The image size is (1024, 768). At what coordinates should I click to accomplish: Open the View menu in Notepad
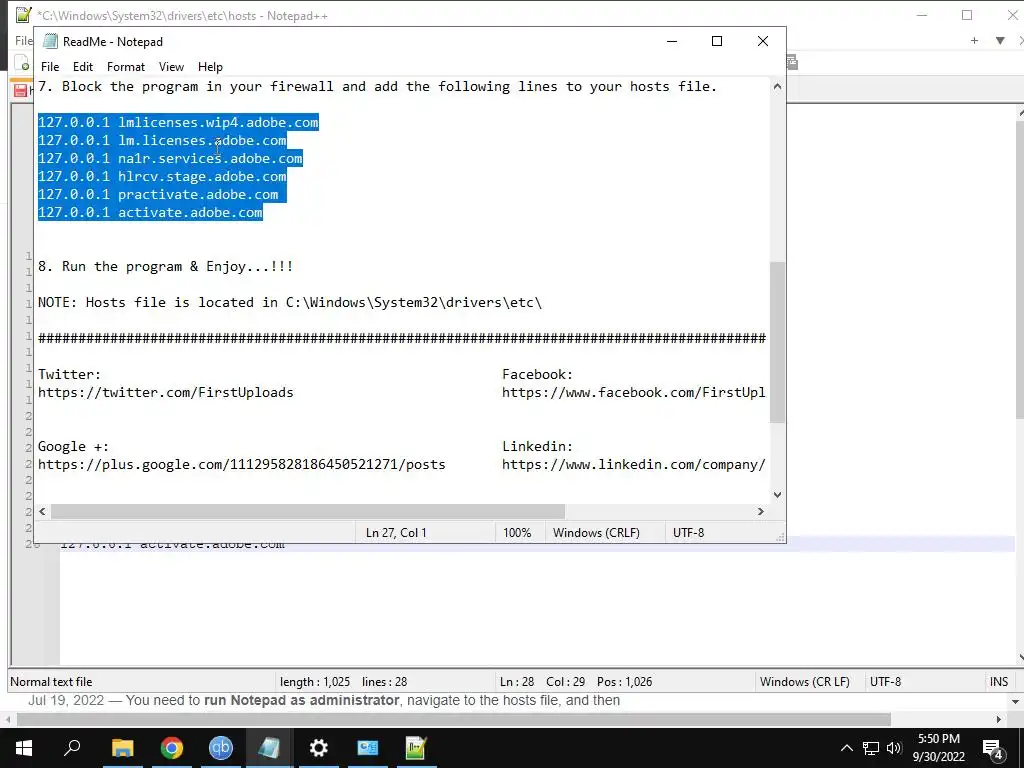pyautogui.click(x=171, y=67)
